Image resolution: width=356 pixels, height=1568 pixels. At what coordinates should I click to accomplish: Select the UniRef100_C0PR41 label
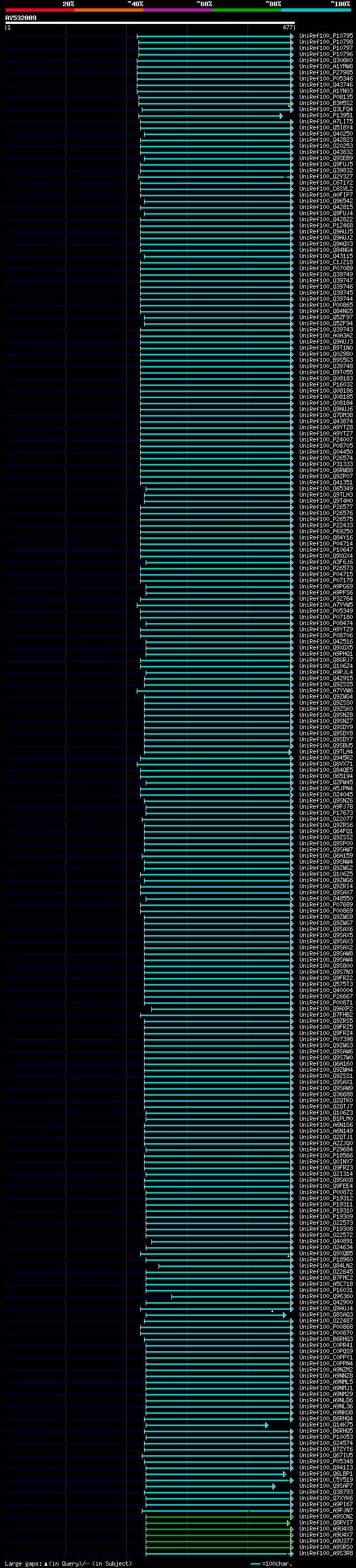[x=325, y=1345]
